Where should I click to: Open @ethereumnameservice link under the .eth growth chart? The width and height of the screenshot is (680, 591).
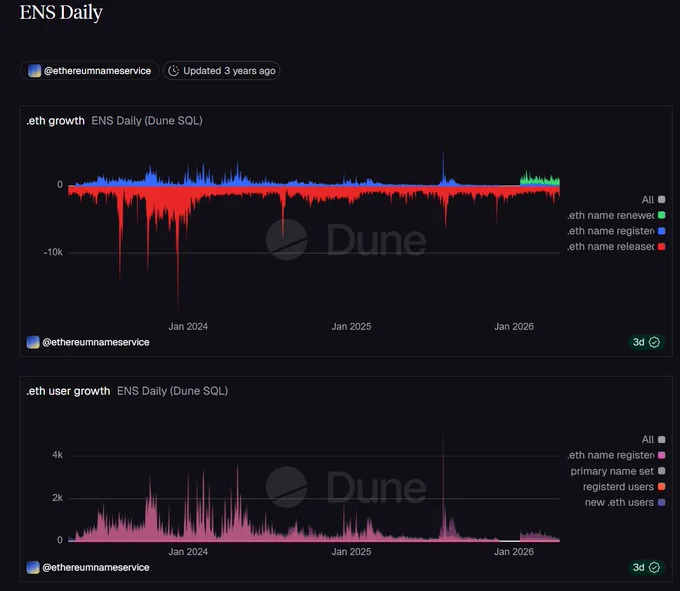pos(96,342)
